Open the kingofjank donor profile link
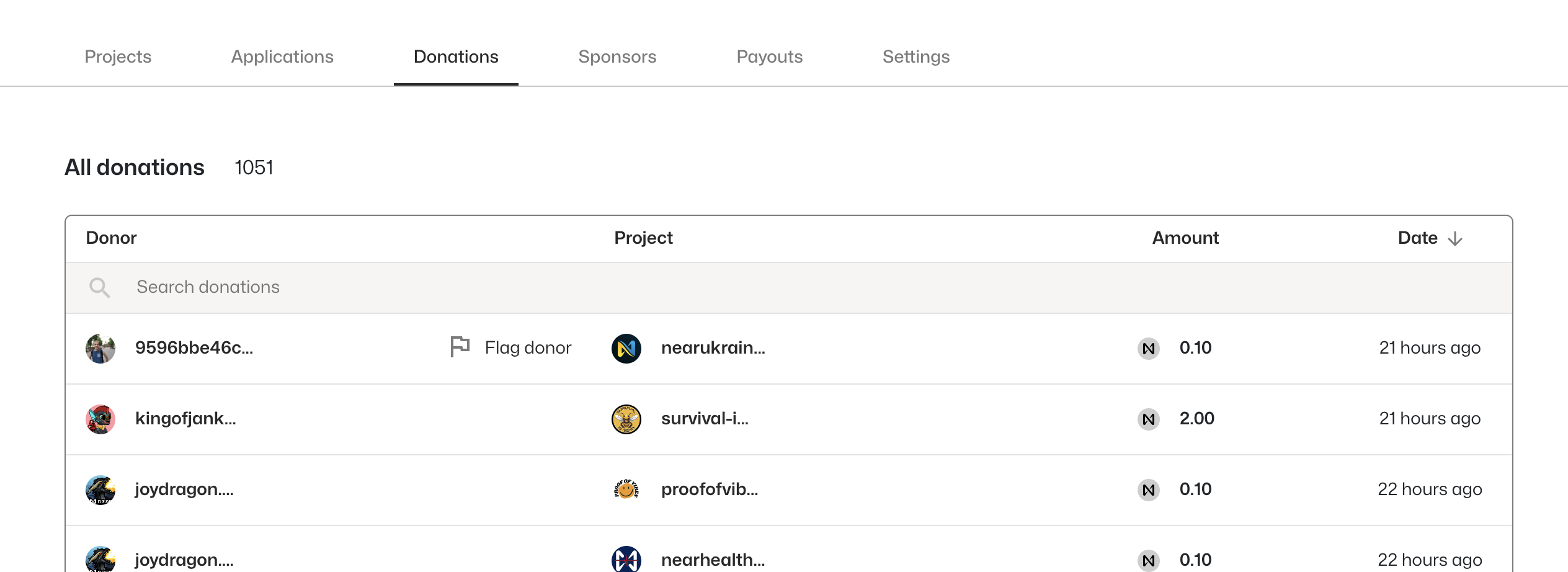Screen dimensions: 1568x572 185,419
